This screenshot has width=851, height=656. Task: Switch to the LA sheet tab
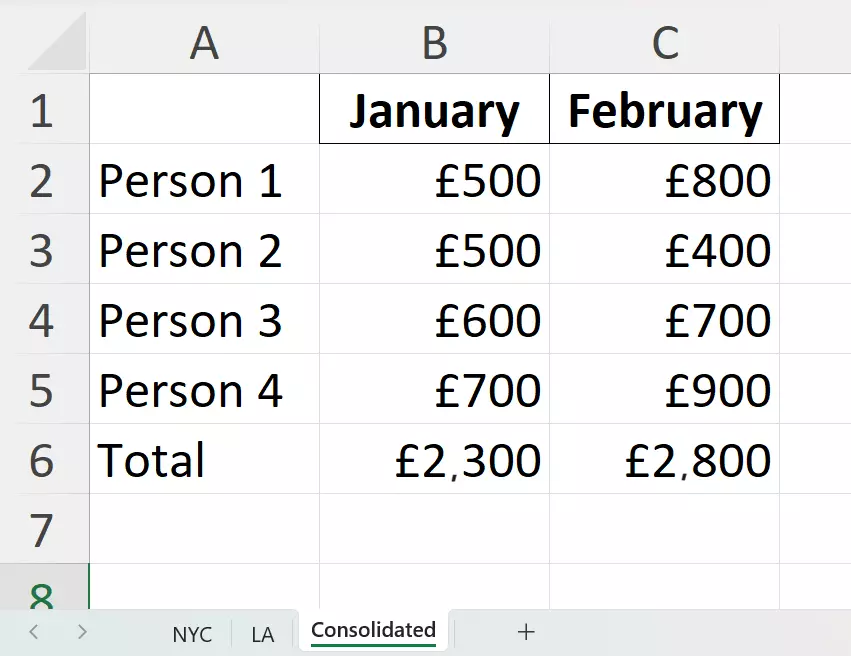262,633
